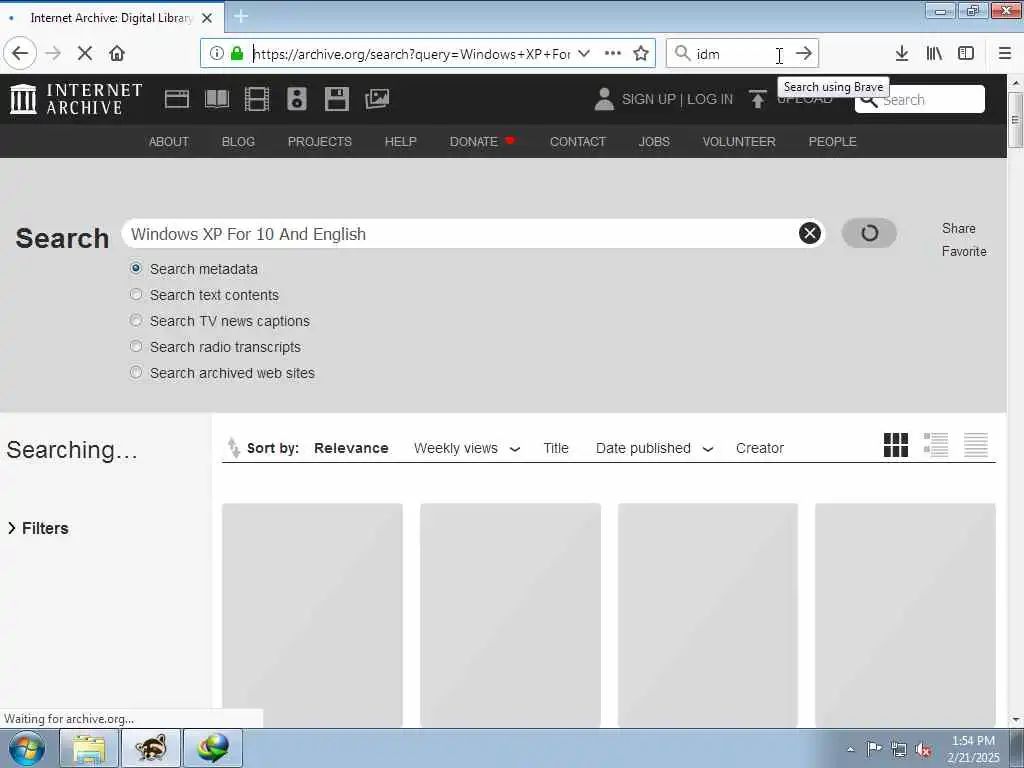Image resolution: width=1024 pixels, height=768 pixels.
Task: Open a new browser tab
Action: (241, 16)
